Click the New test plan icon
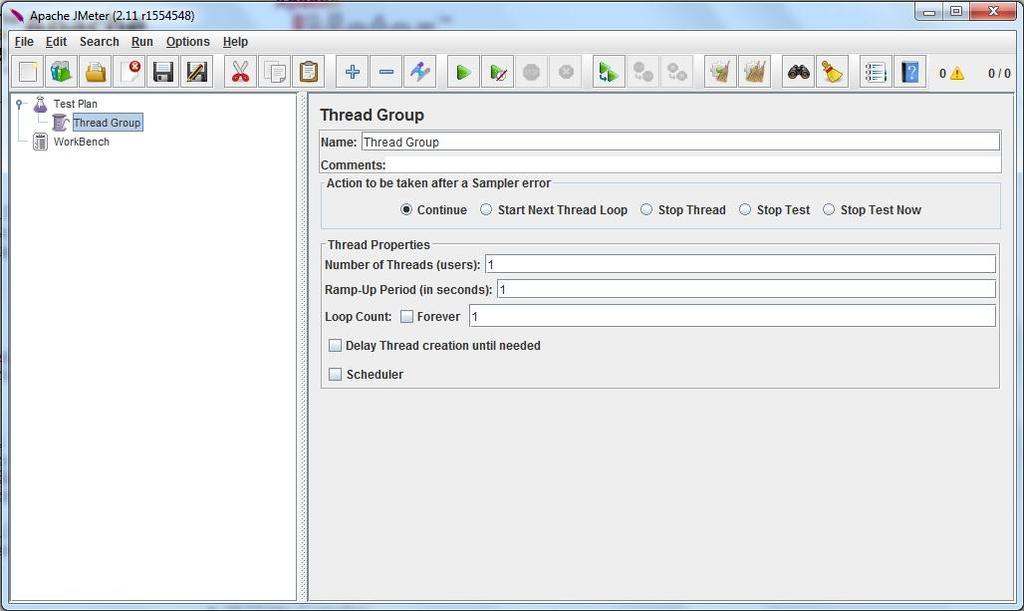The height and width of the screenshot is (611, 1024). pyautogui.click(x=27, y=72)
